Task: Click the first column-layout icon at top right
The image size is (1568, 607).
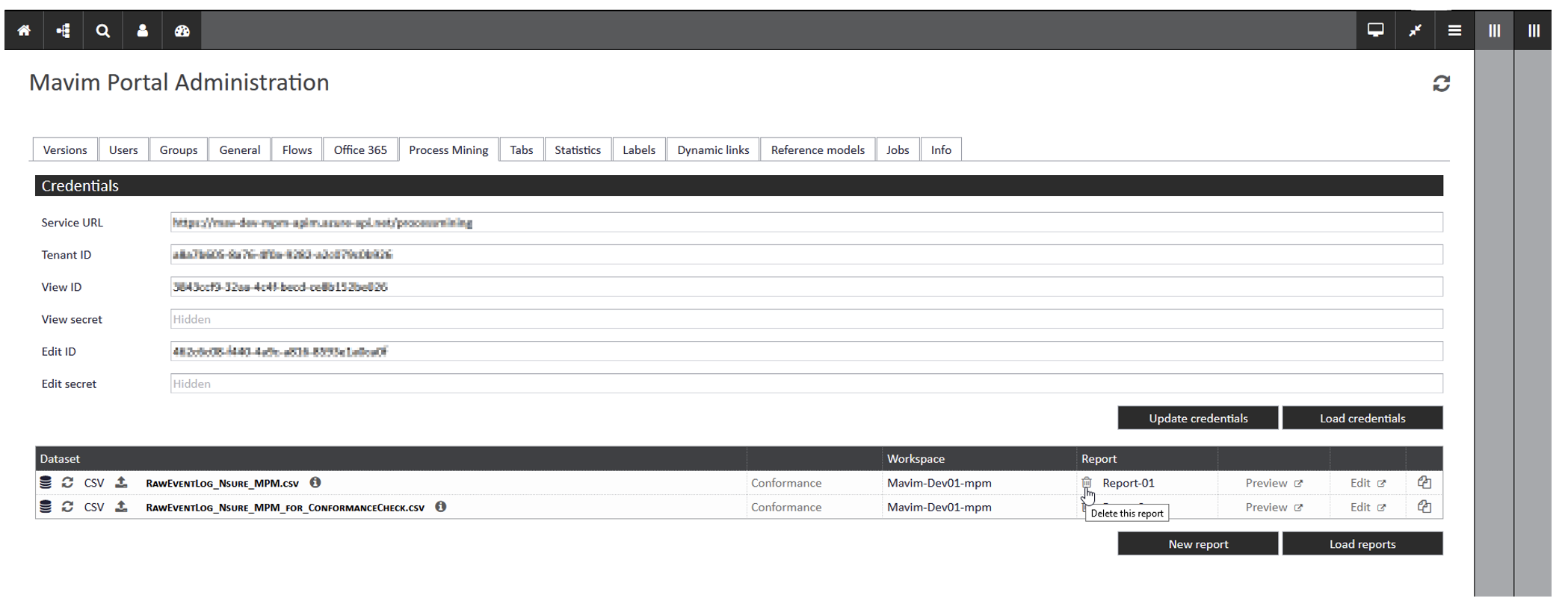Action: click(x=1494, y=31)
